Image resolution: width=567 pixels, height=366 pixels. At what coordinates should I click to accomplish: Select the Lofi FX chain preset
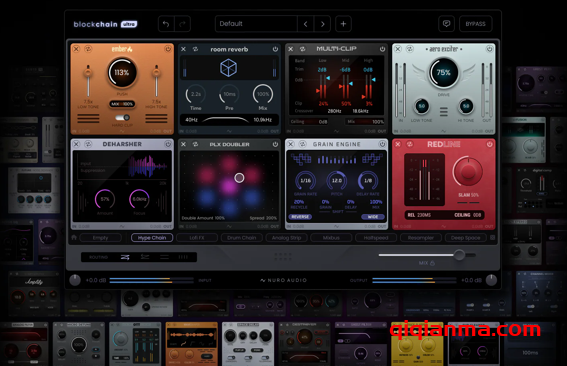tap(197, 238)
